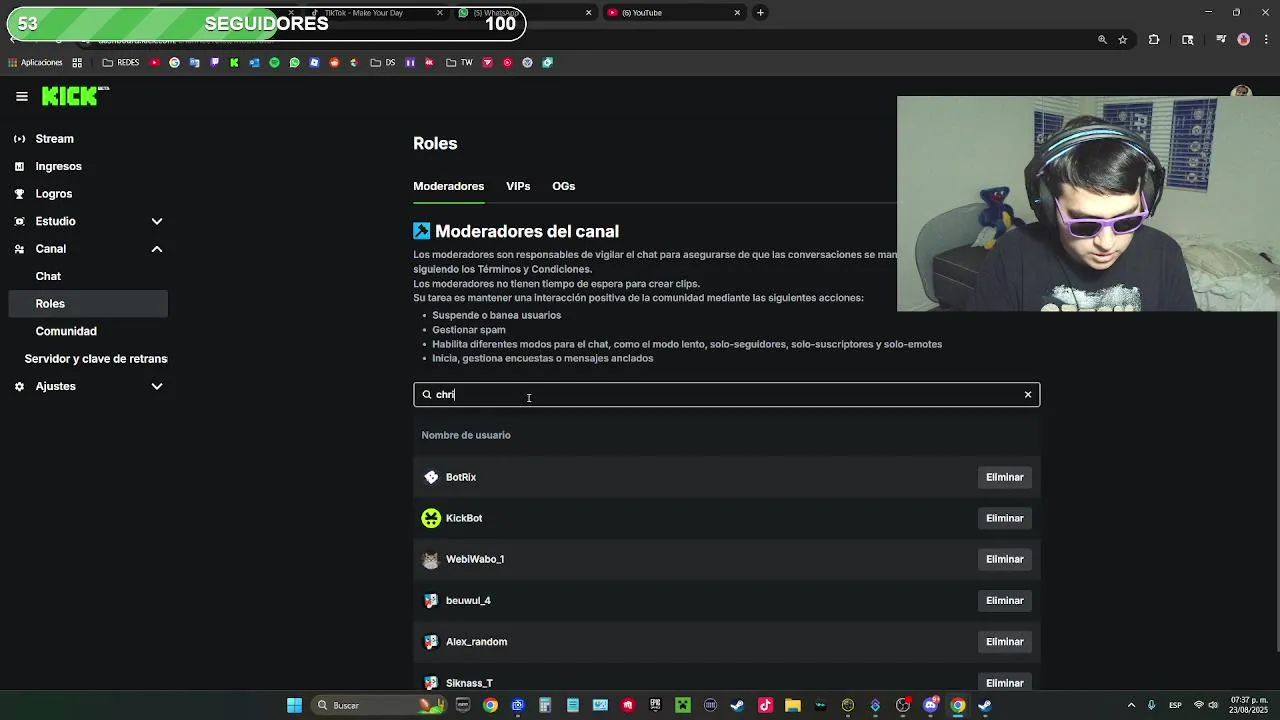Viewport: 1280px width, 720px height.
Task: Remove beuwul_4 from moderators
Action: [1004, 601]
